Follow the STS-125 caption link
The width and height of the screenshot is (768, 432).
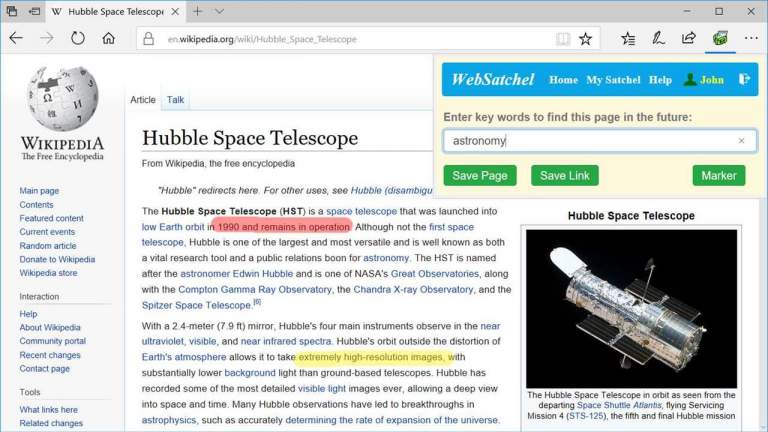coord(586,416)
